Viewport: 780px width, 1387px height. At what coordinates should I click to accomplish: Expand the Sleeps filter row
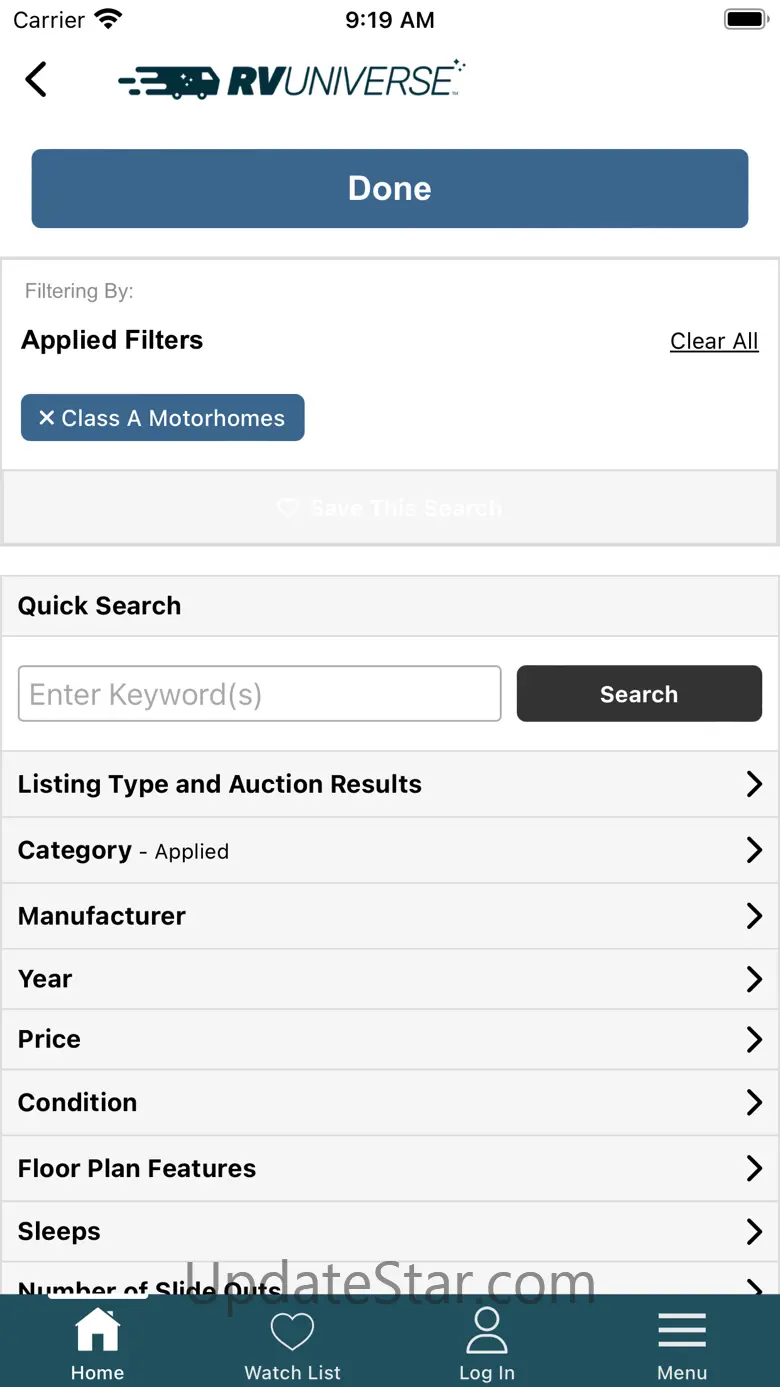click(390, 1231)
